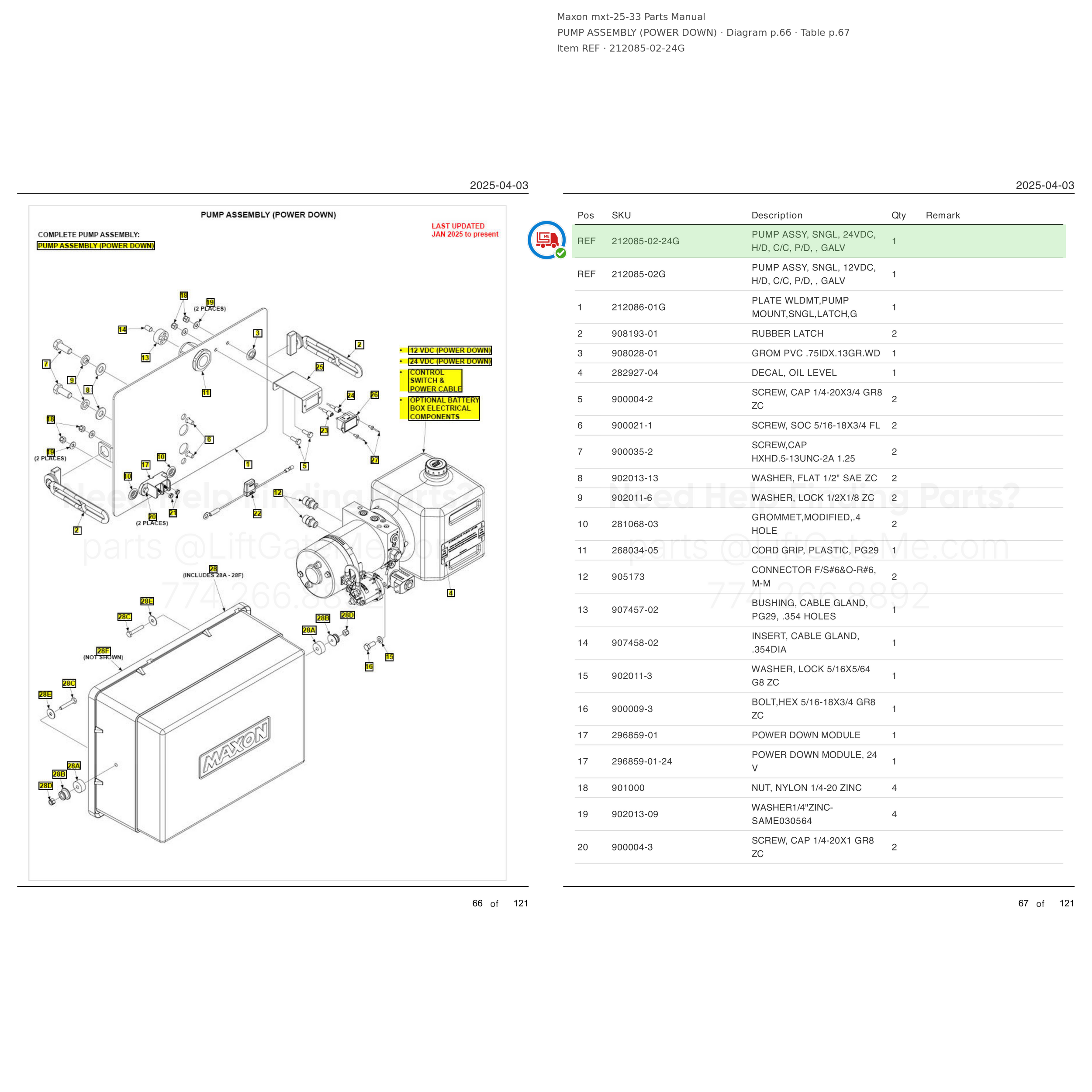The image size is (1092, 1092).
Task: Click the DECAL, OIL LEVEL description
Action: click(794, 373)
